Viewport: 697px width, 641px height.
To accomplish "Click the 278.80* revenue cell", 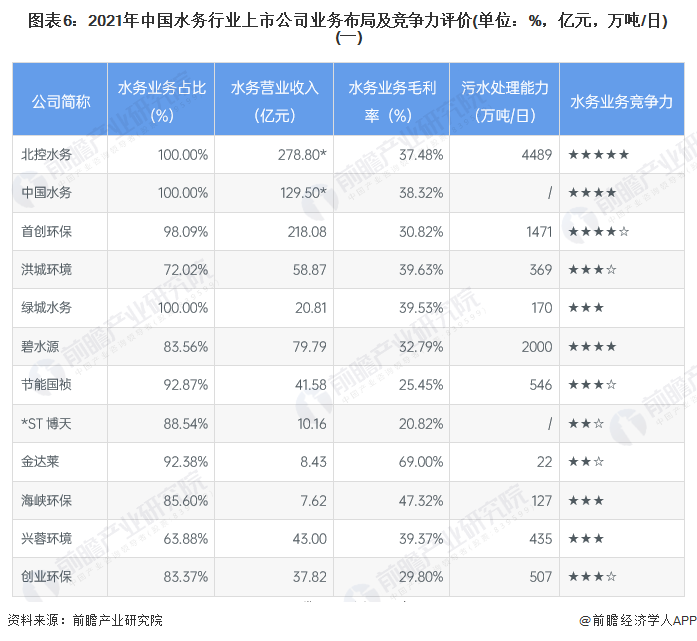I will pos(302,155).
